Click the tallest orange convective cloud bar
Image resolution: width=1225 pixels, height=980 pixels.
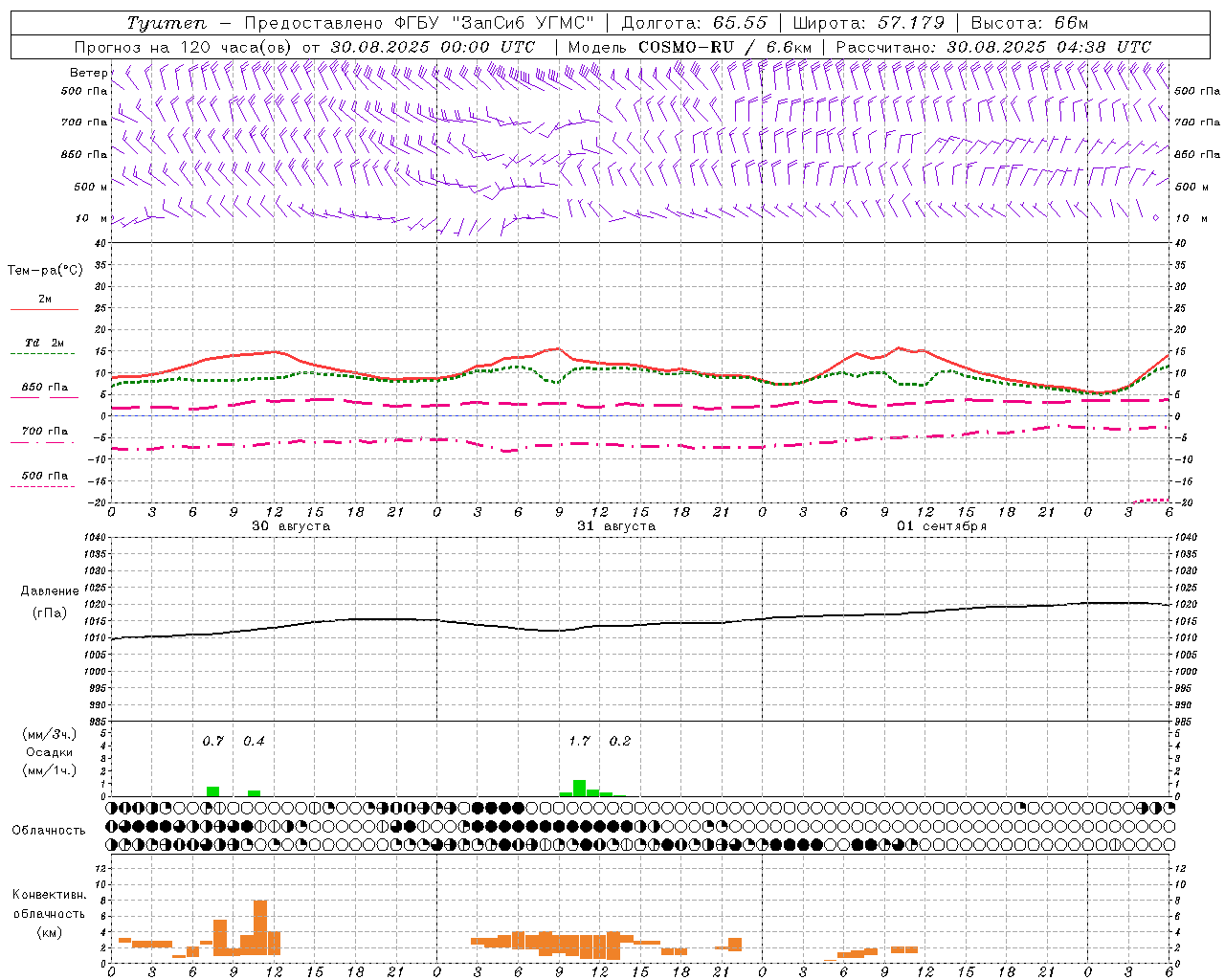point(260,926)
